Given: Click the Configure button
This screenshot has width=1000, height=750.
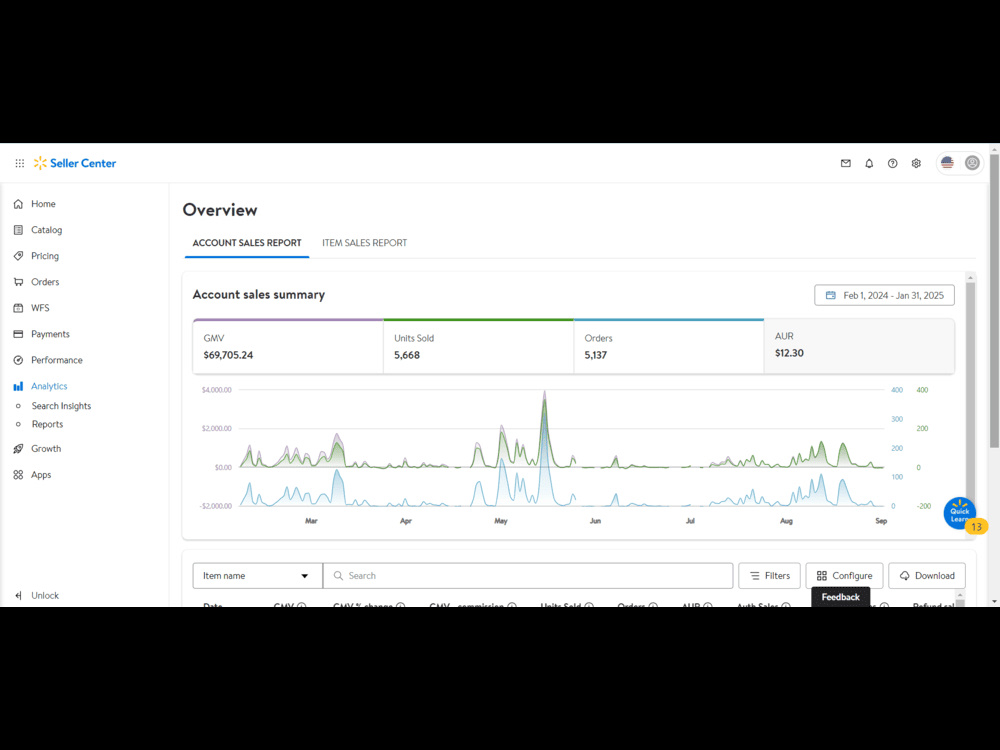Looking at the screenshot, I should click(x=844, y=575).
